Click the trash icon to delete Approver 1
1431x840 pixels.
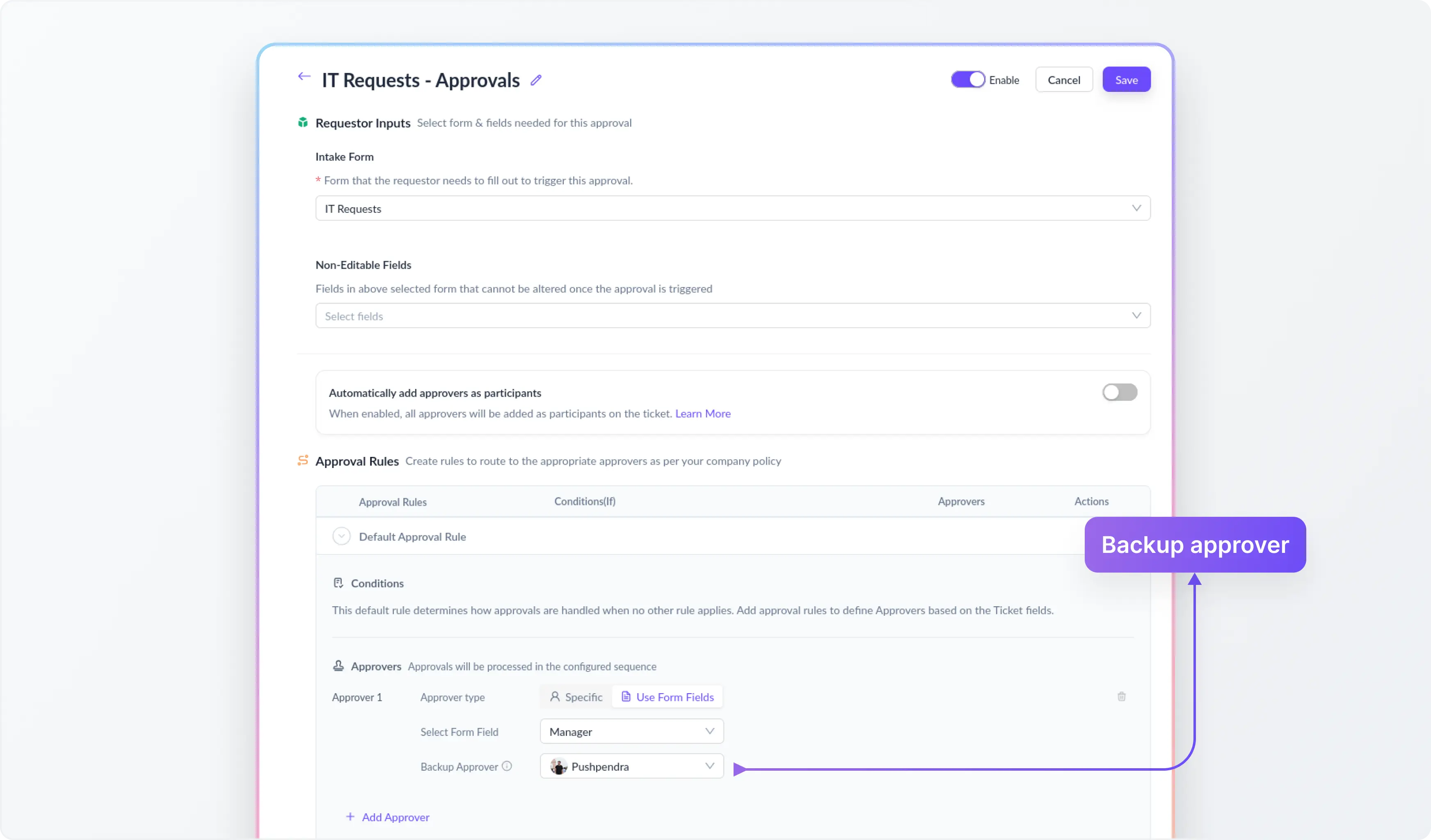[1122, 696]
